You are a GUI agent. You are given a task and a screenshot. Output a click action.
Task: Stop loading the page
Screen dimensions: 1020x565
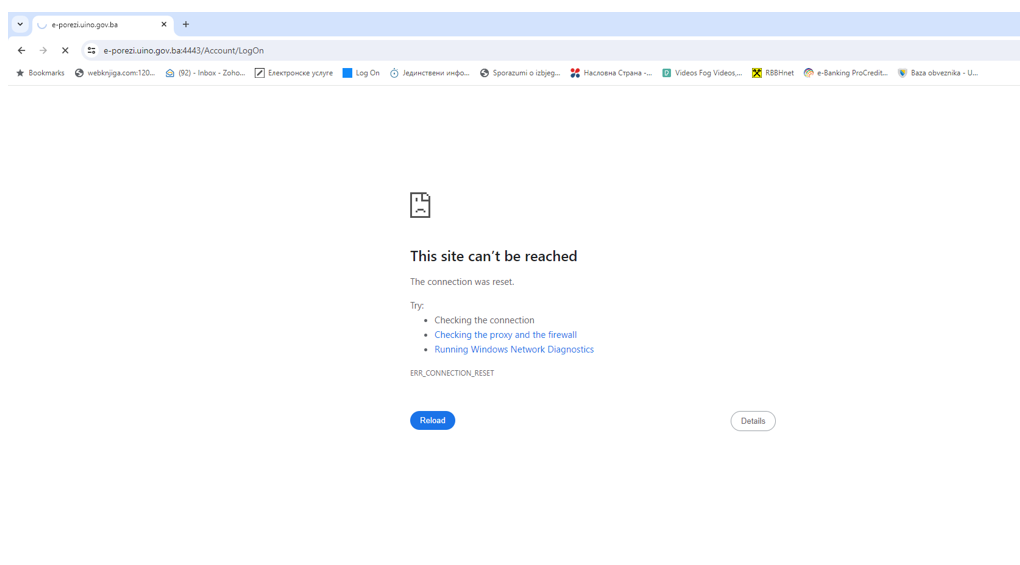click(x=65, y=50)
